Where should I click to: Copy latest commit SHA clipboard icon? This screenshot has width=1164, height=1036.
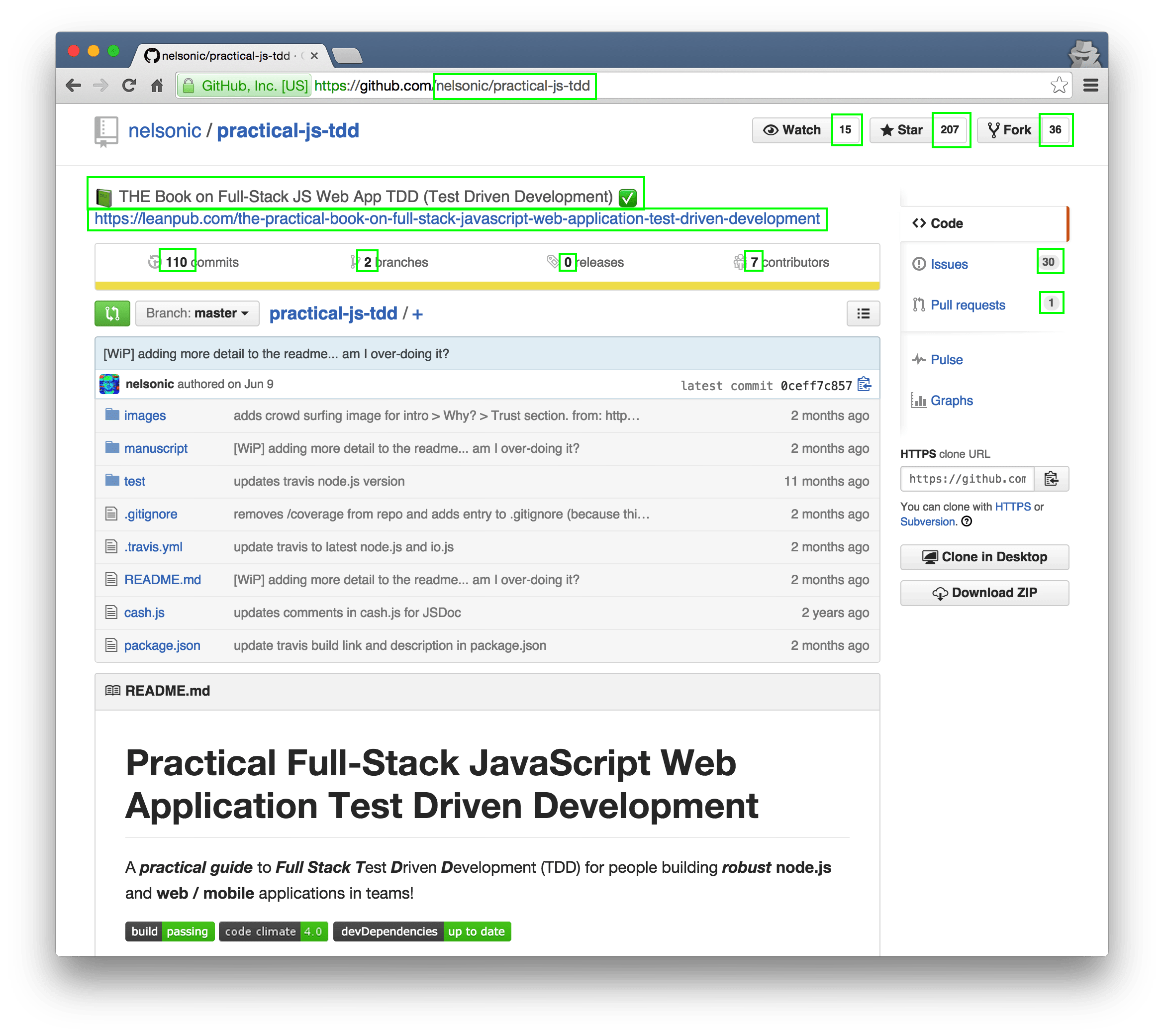point(864,385)
